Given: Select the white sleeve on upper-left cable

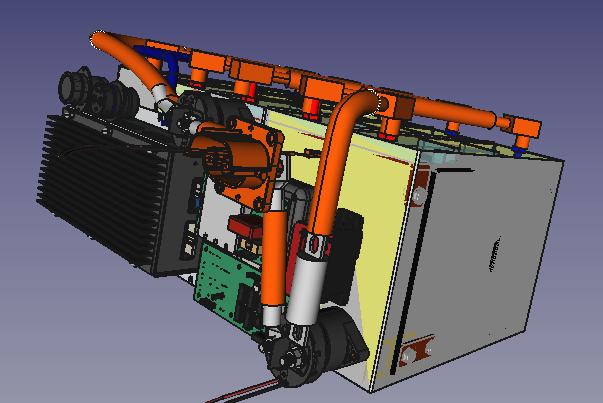Looking at the screenshot, I should click(164, 99).
